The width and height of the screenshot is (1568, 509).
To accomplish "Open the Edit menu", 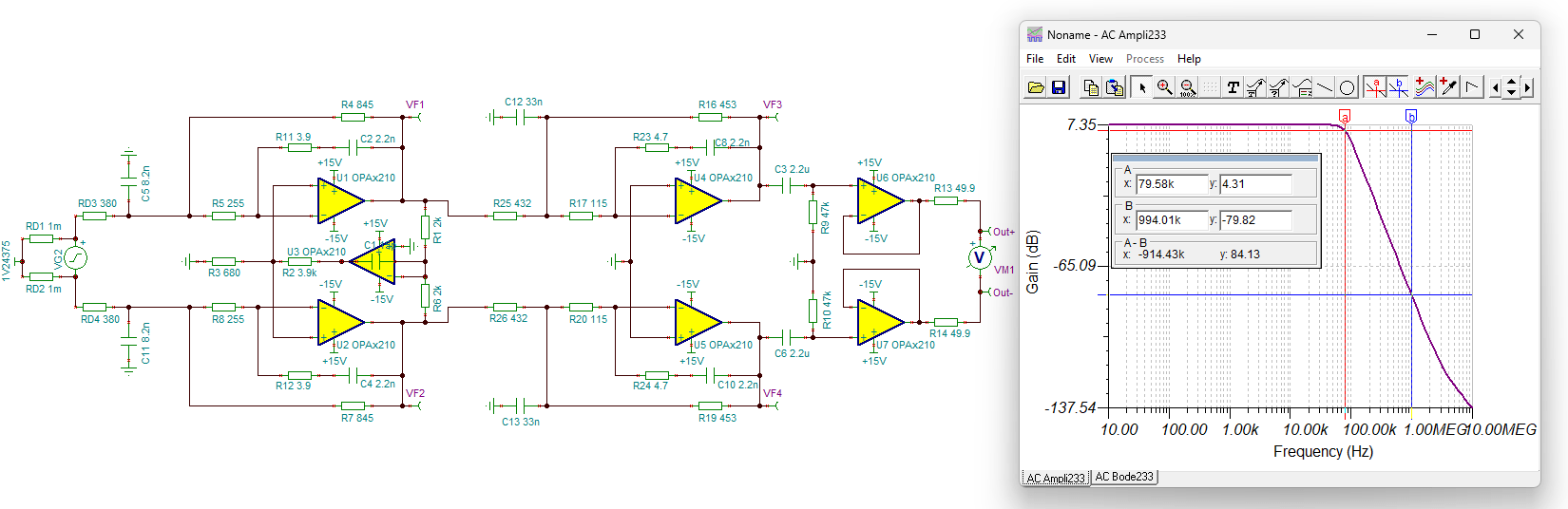I will [x=1066, y=59].
